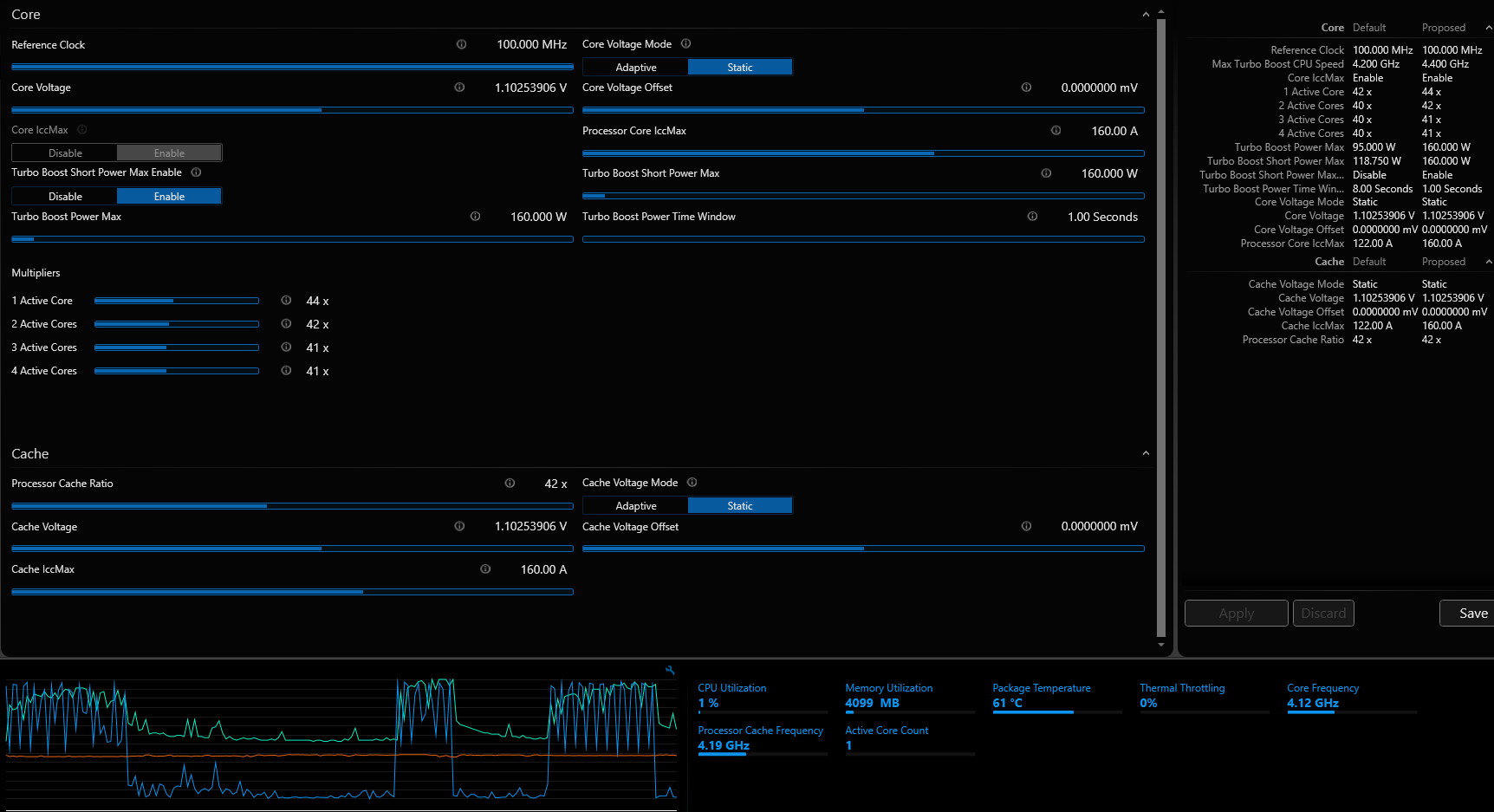This screenshot has width=1494, height=812.
Task: Click the Thermal Throttling monitor label
Action: (x=1182, y=688)
